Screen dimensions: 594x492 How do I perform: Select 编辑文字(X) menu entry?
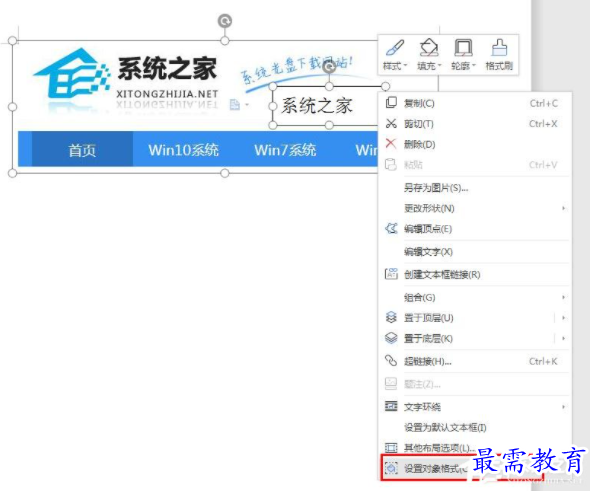tap(475, 251)
